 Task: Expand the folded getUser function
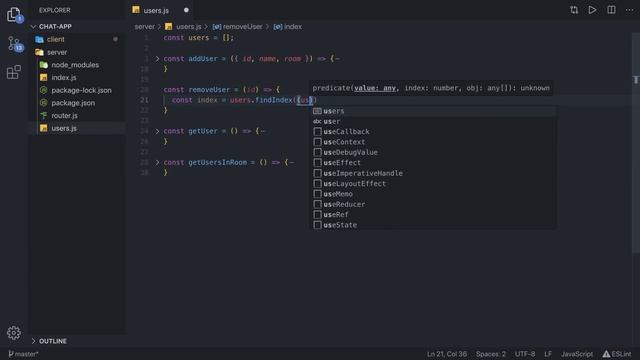pos(157,131)
